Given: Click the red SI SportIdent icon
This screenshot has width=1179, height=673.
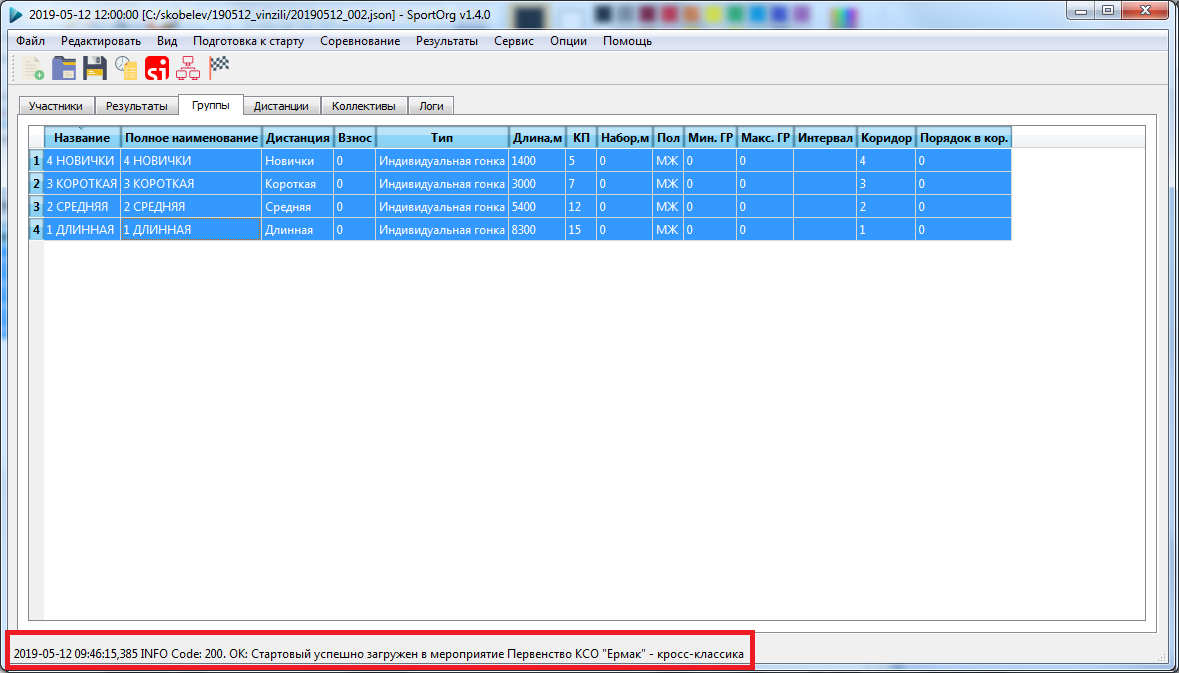Looking at the screenshot, I should click(157, 68).
